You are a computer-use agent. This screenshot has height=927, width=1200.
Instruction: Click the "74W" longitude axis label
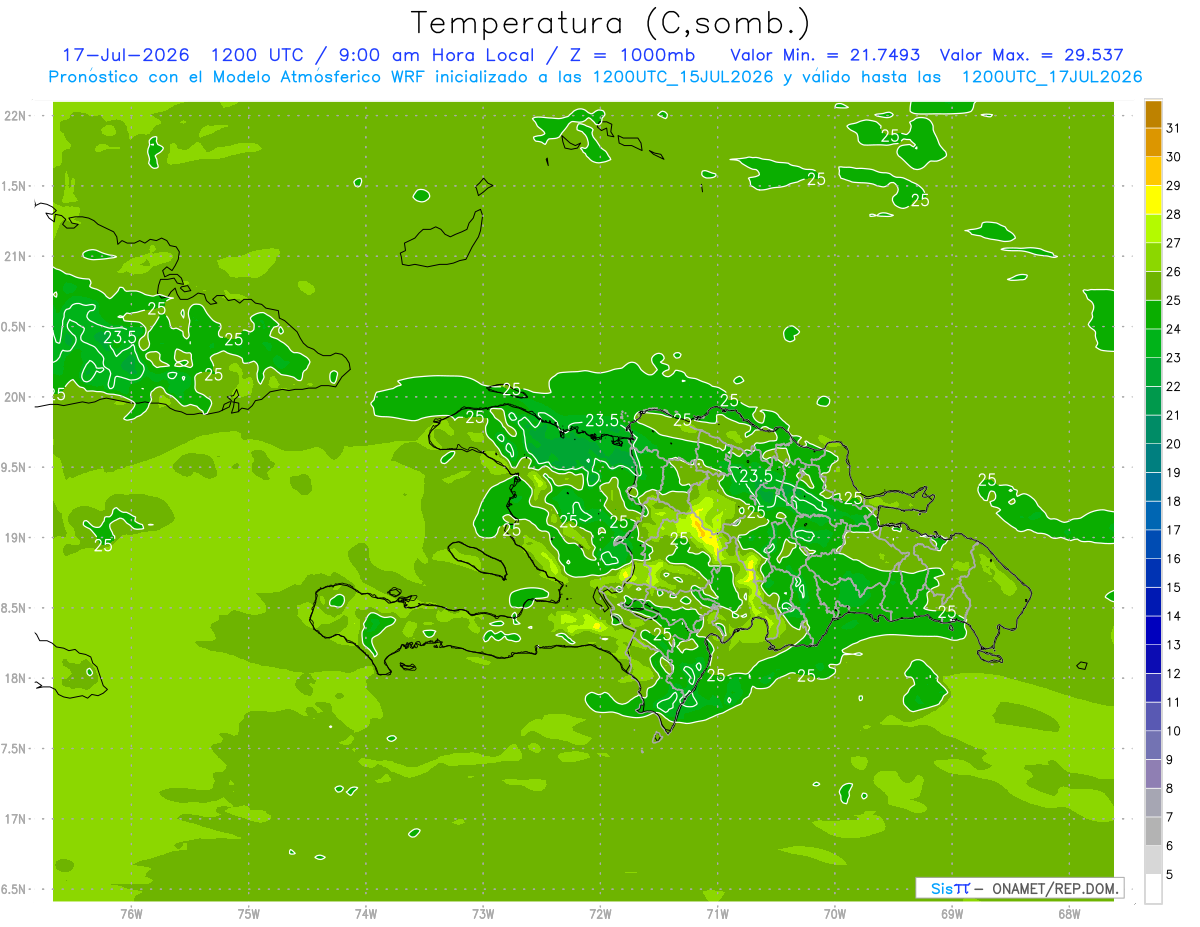click(x=365, y=914)
